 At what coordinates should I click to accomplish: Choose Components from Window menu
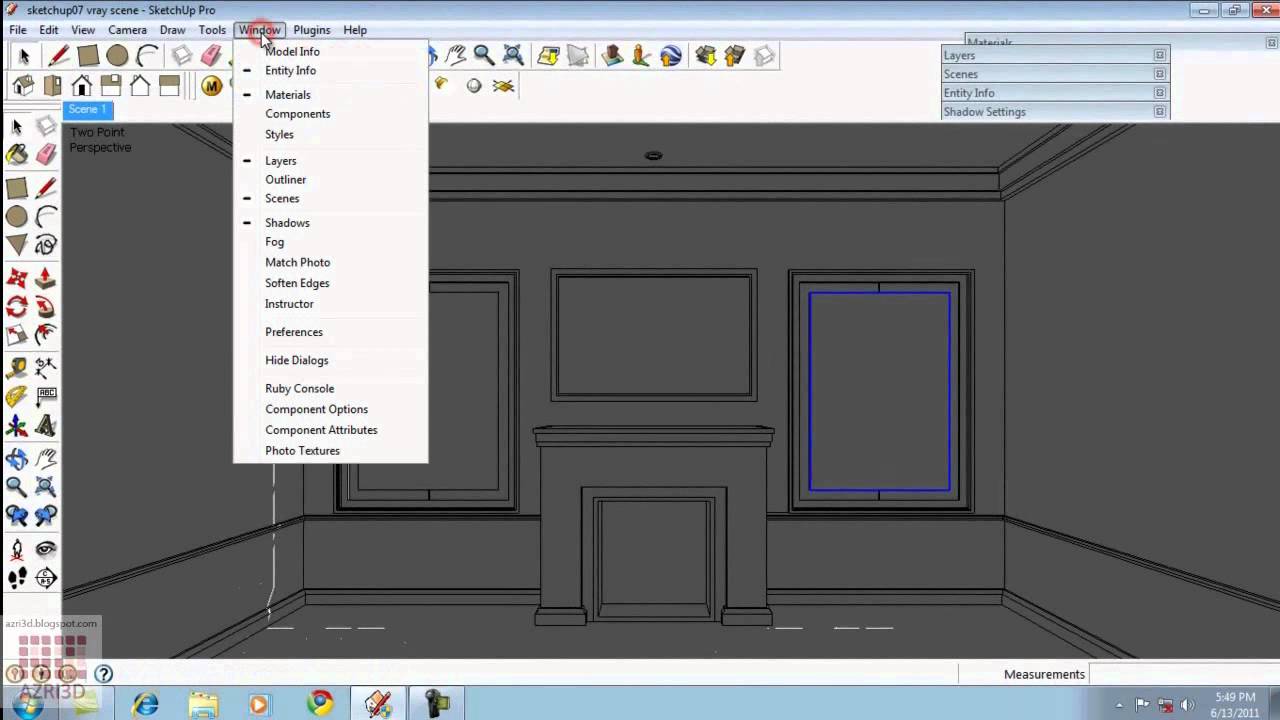click(x=331, y=114)
